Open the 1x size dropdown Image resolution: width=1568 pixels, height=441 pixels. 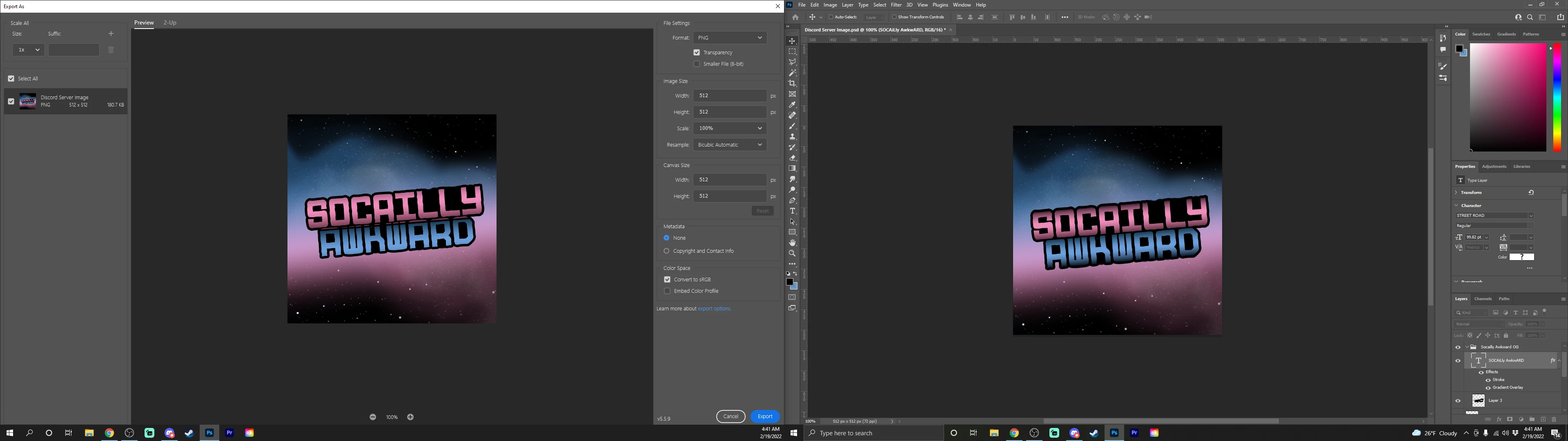pyautogui.click(x=28, y=50)
